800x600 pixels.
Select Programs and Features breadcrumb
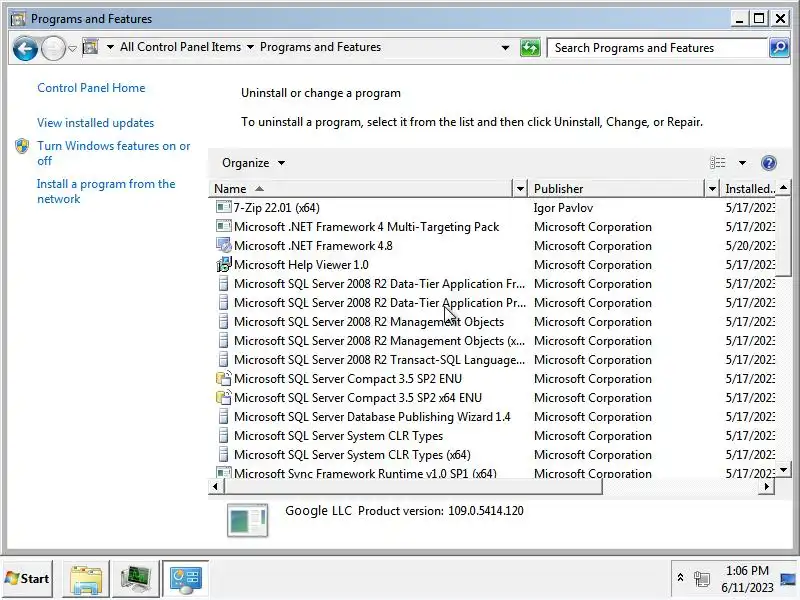point(320,47)
